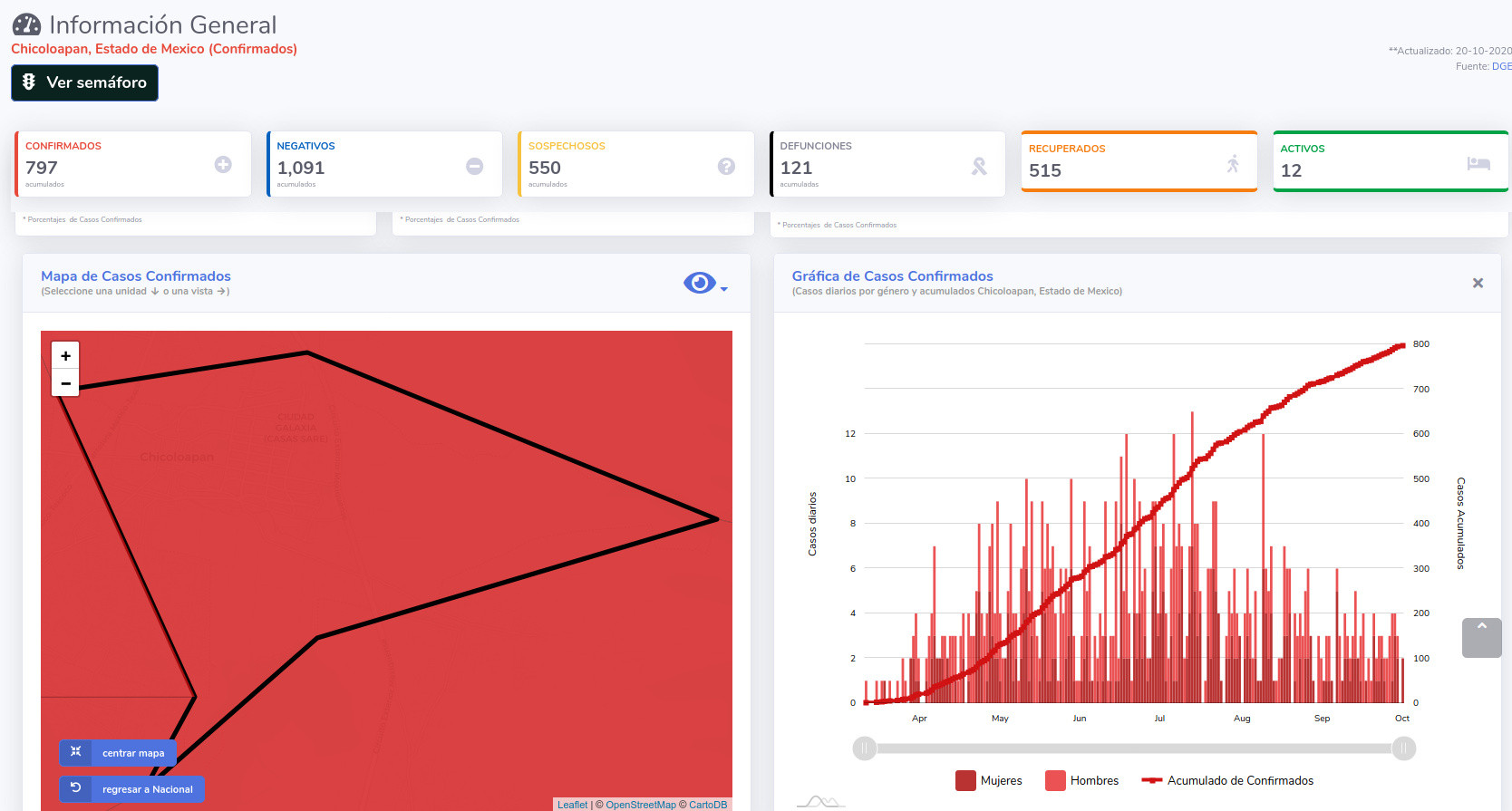
Task: Zoom in on the map
Action: click(65, 356)
